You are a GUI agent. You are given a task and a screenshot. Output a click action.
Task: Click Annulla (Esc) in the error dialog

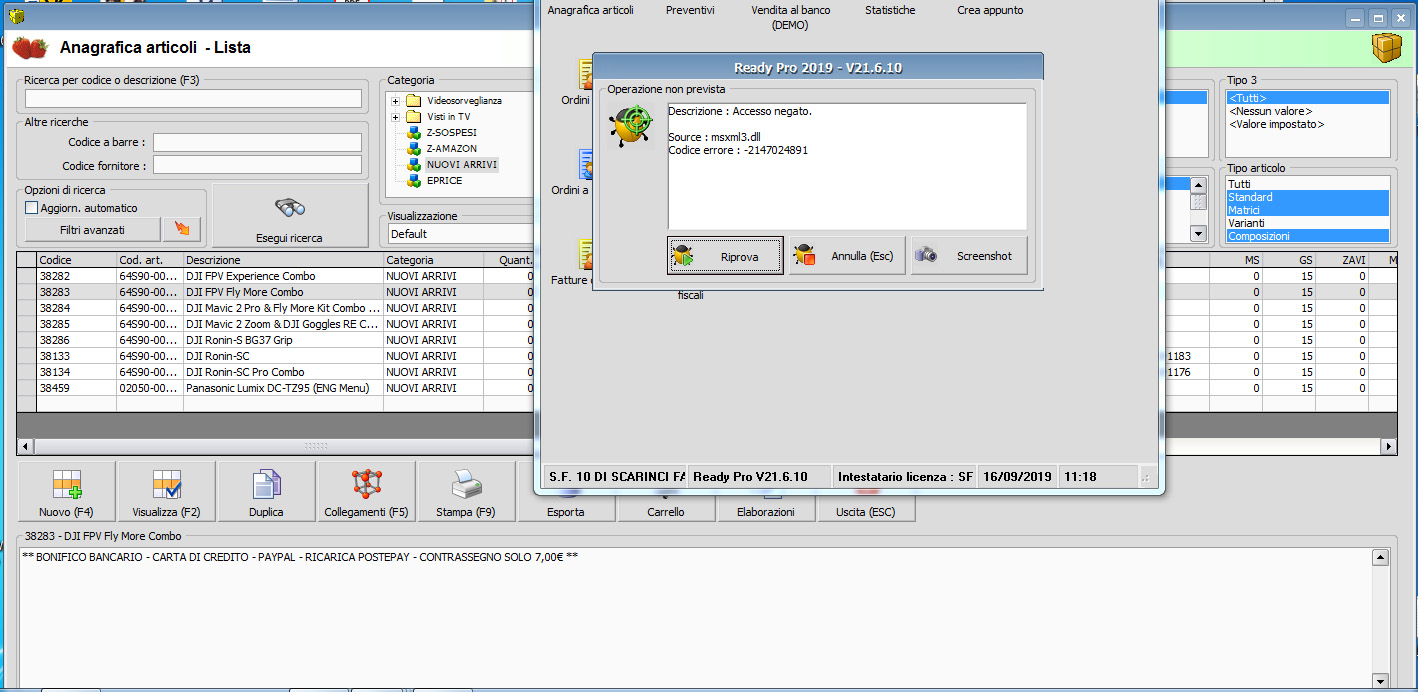coord(847,256)
